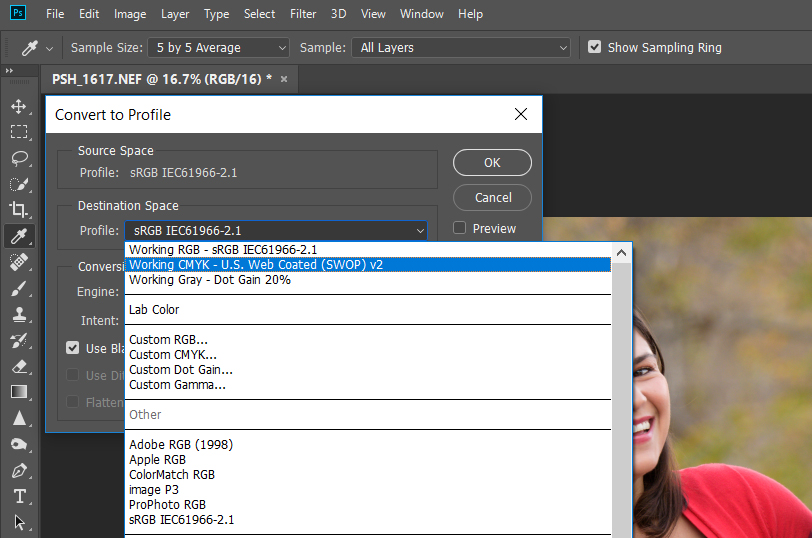This screenshot has width=812, height=538.
Task: Select the Move tool
Action: [x=19, y=106]
